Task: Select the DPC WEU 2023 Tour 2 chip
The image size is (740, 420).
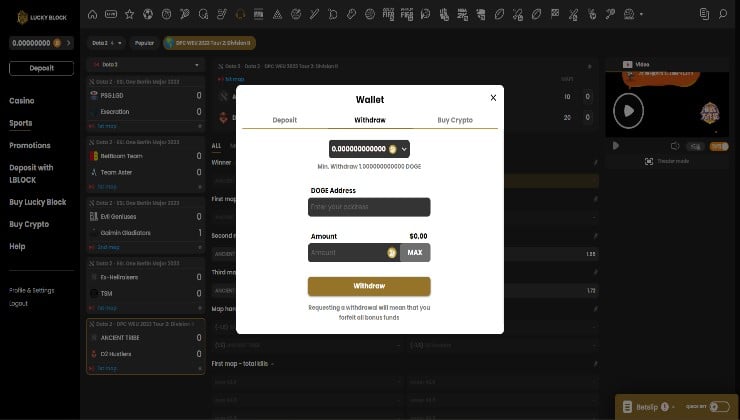Action: [x=210, y=43]
